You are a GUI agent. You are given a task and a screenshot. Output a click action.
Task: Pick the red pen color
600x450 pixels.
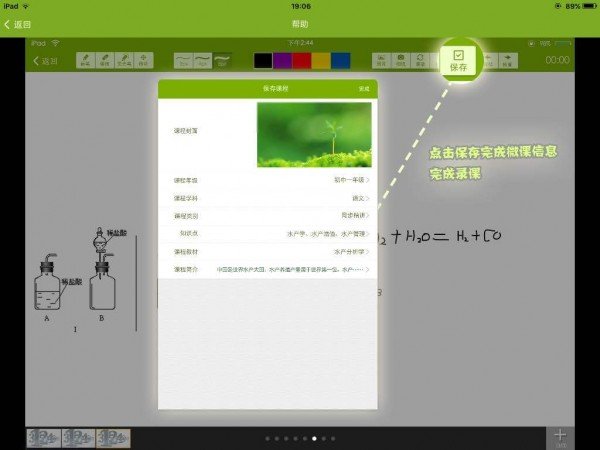pyautogui.click(x=301, y=61)
